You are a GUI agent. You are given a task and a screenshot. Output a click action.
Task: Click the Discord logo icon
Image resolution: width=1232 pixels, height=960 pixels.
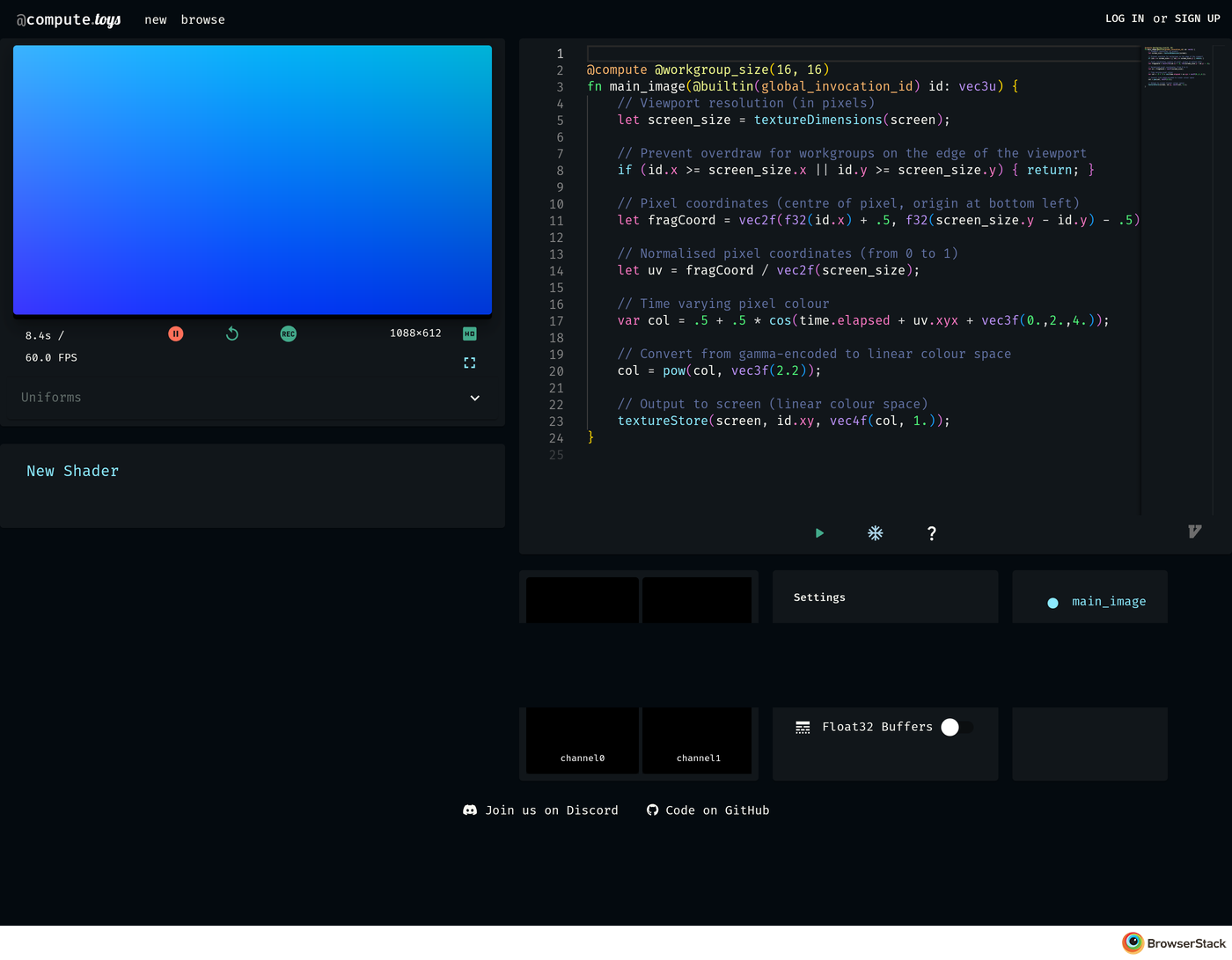470,810
